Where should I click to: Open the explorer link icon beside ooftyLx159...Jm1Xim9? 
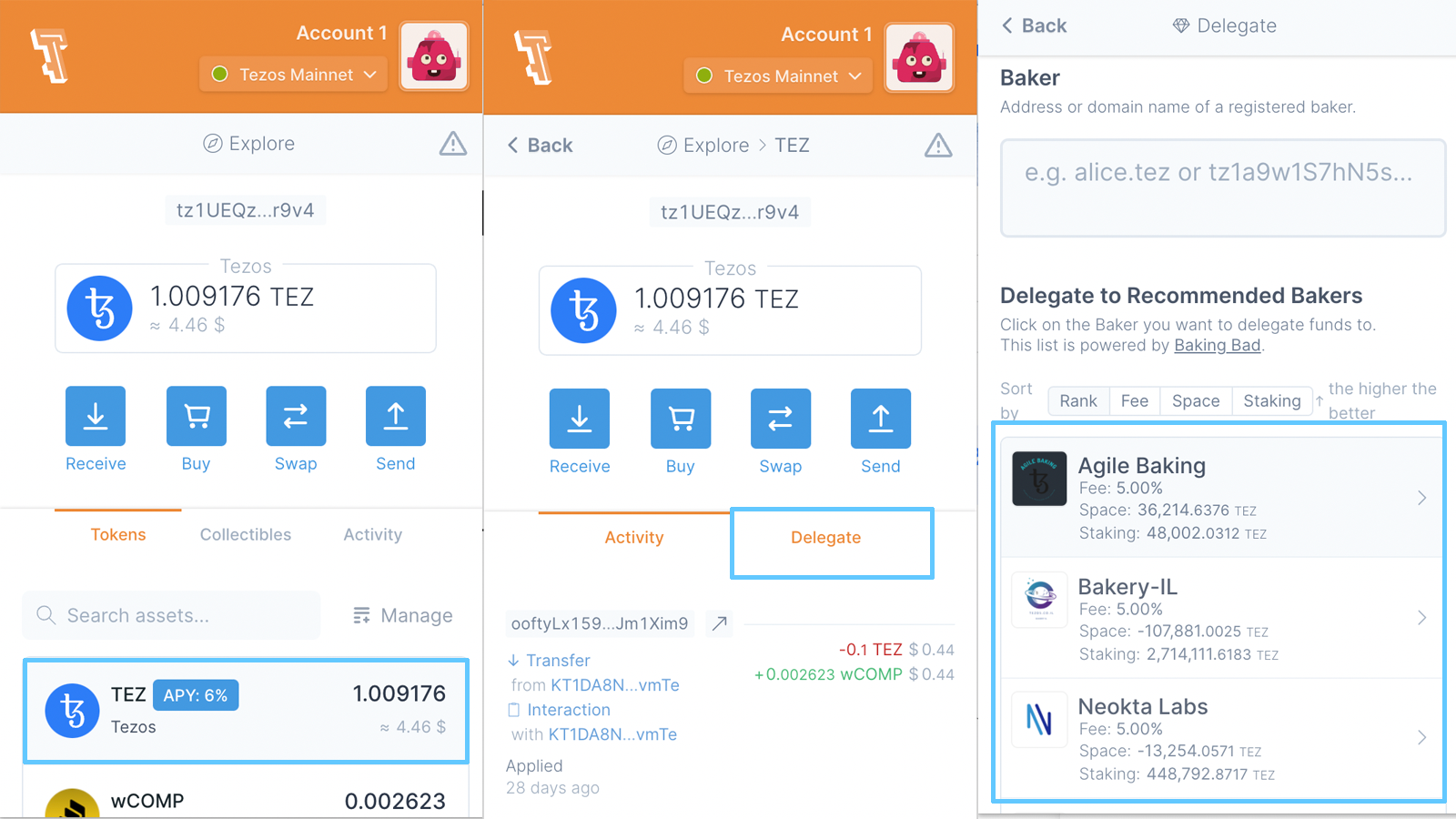[x=720, y=623]
